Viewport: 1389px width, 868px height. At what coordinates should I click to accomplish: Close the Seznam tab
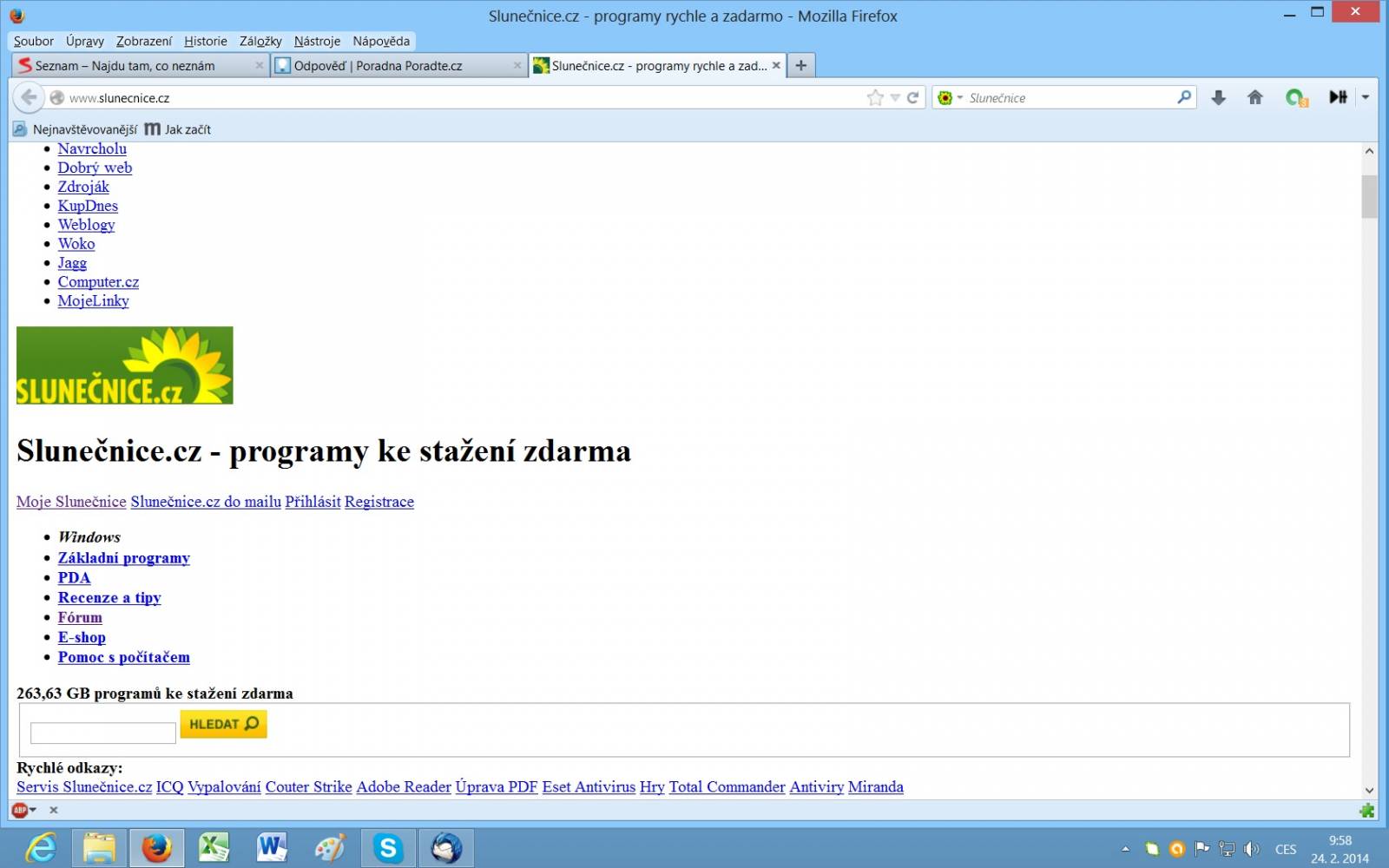[x=259, y=65]
